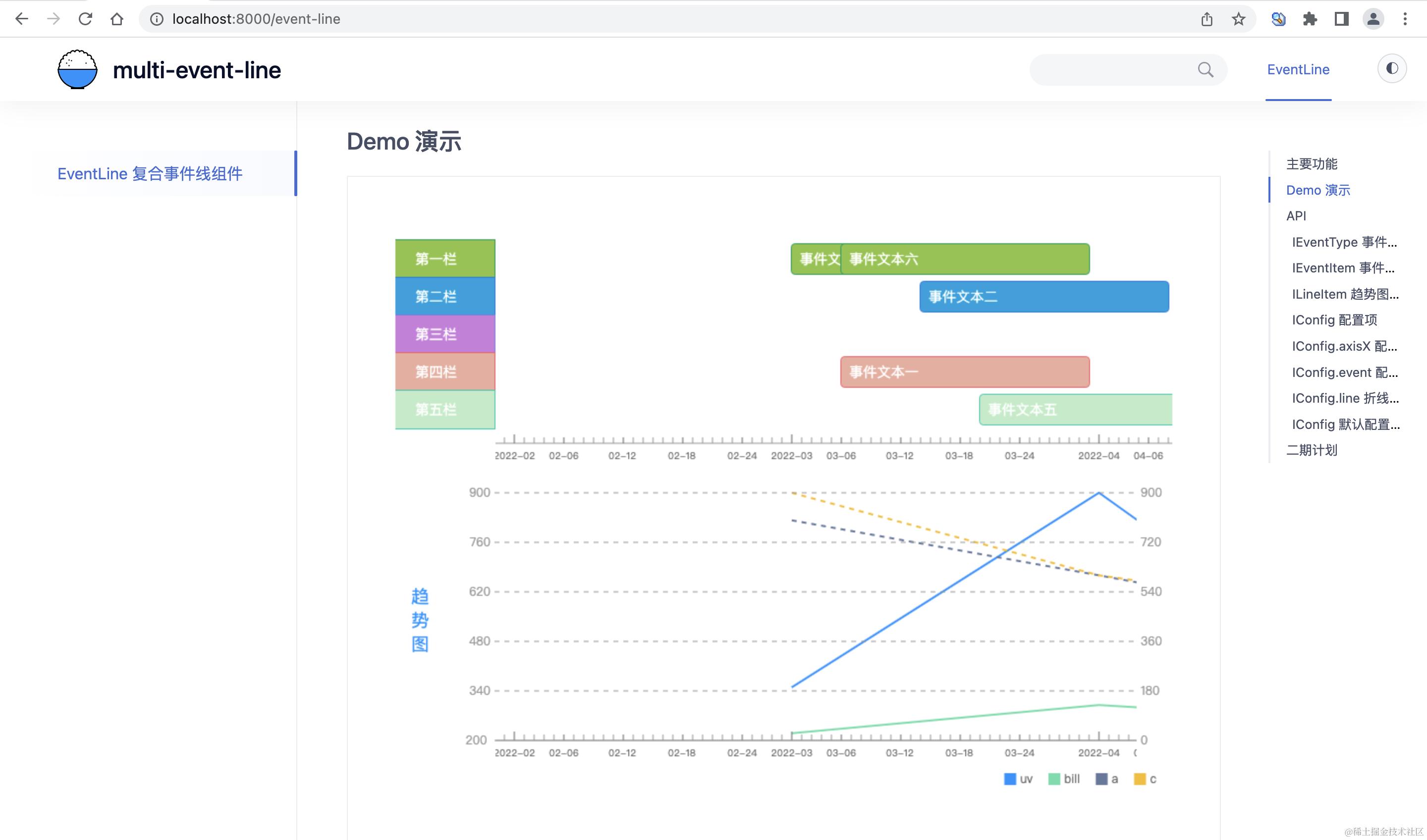Select the 事件文本一 pink event bar

click(x=965, y=372)
